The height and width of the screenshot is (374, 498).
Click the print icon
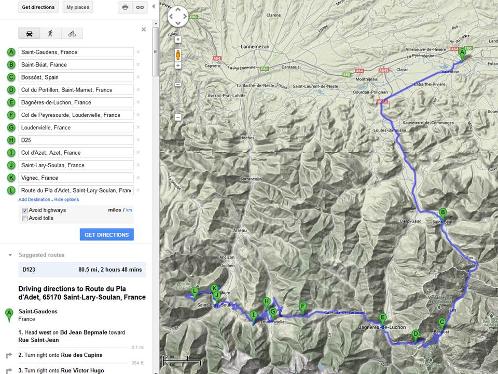[x=125, y=7]
